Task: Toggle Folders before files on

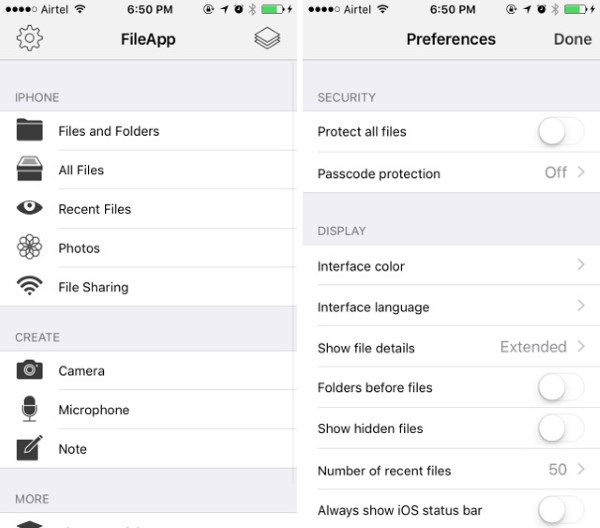Action: click(x=560, y=387)
